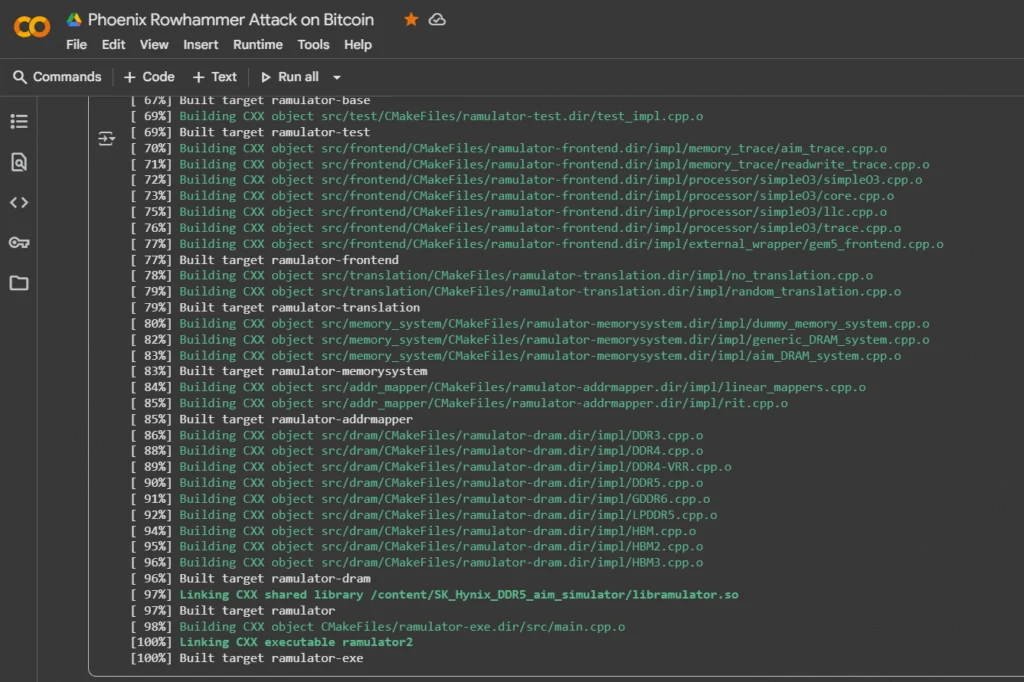
Task: Click the 'Linking CXX shared library' libramulator.so line
Action: tap(434, 595)
